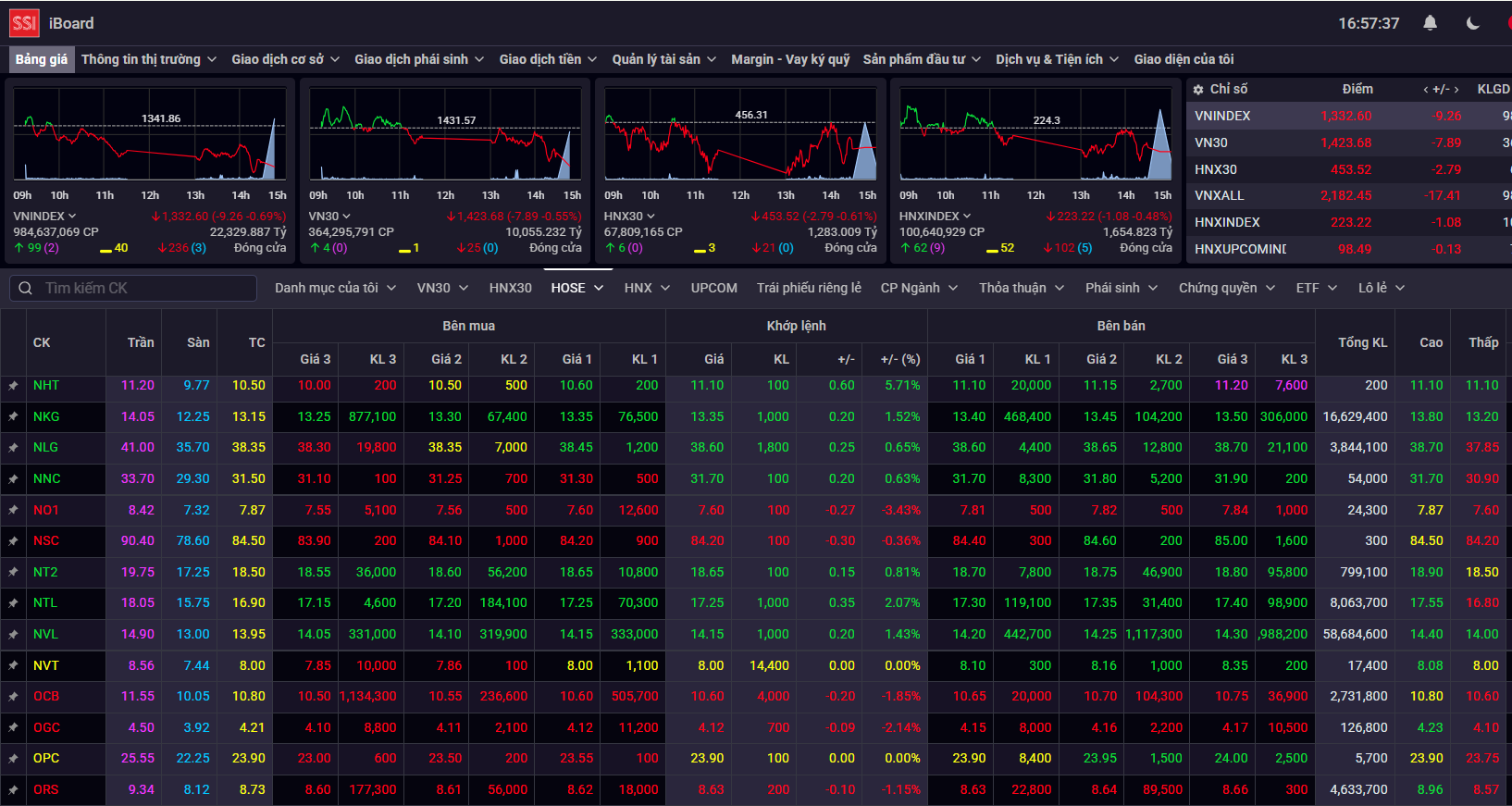1512x806 pixels.
Task: Open VN30 chart selector dropdown
Action: (x=329, y=216)
